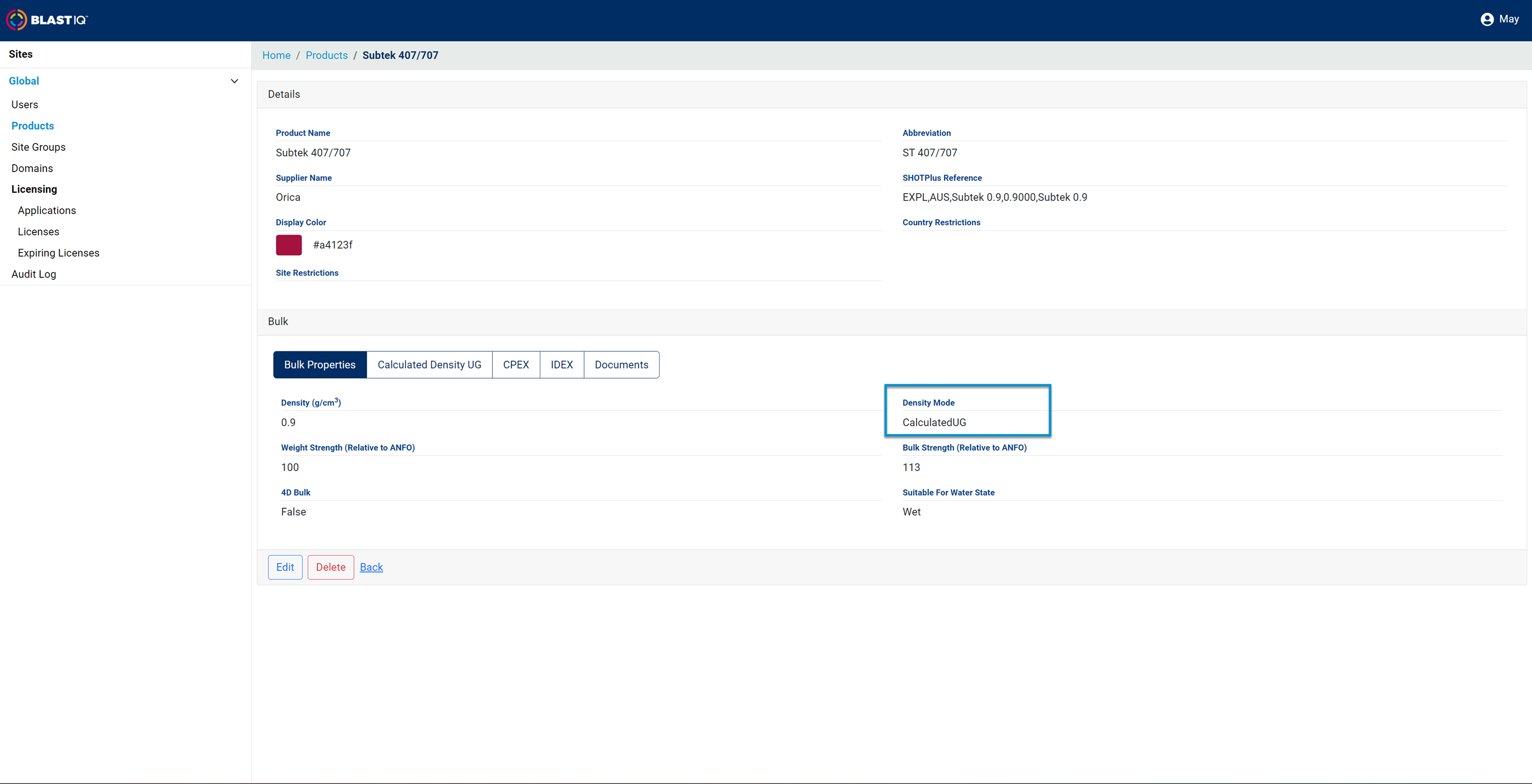
Task: Click the water state value Wet
Action: point(912,512)
